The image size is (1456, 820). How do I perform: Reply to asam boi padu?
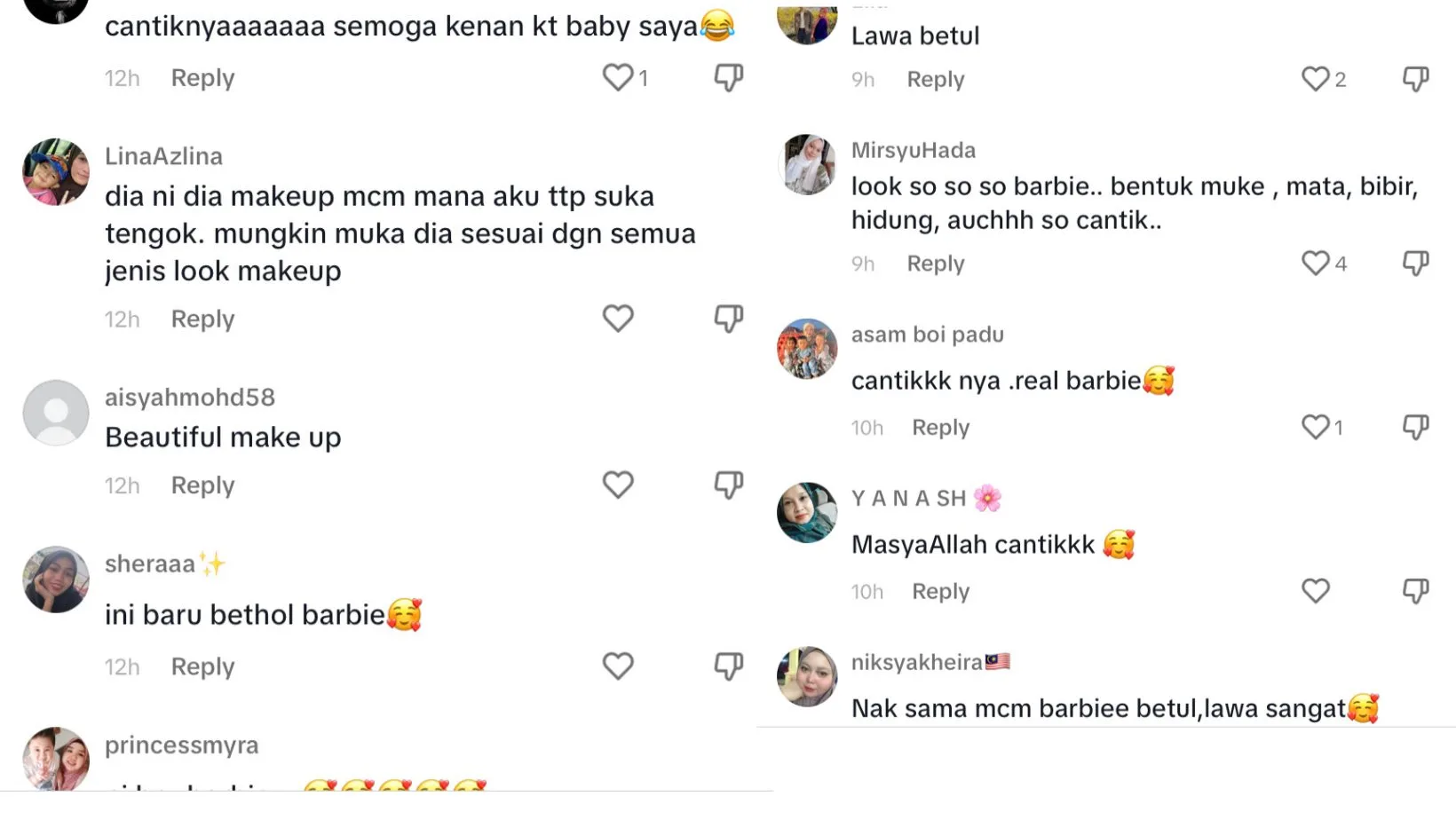pyautogui.click(x=940, y=428)
